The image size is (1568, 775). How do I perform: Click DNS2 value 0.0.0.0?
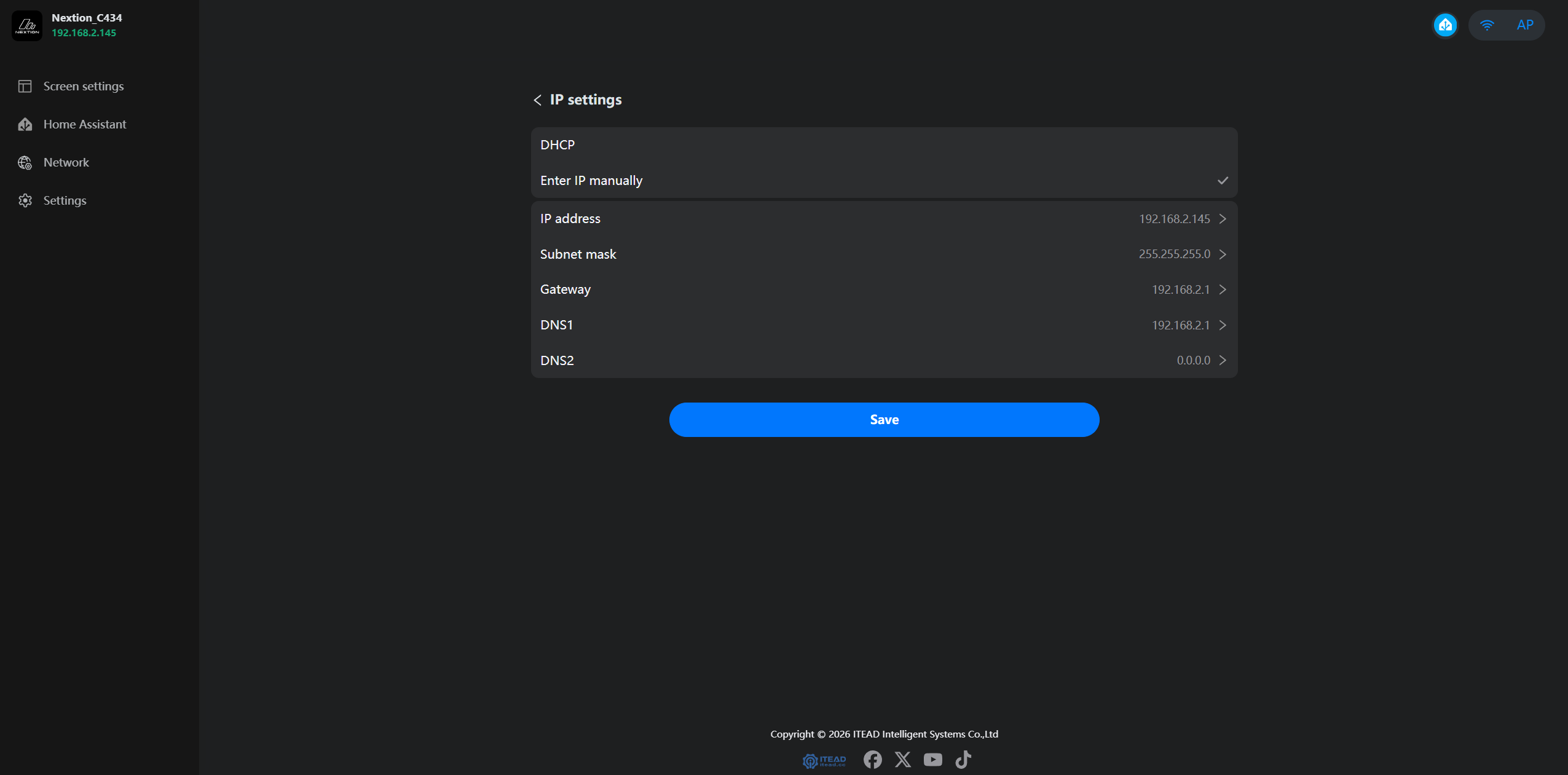pos(1193,360)
